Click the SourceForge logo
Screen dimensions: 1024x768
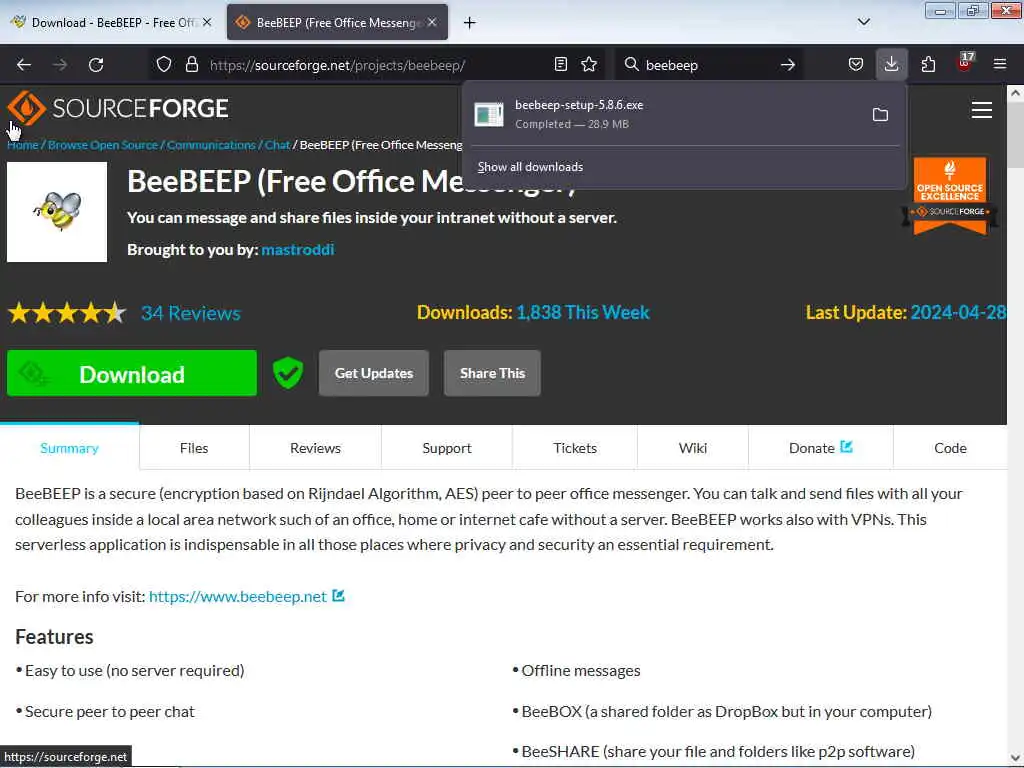pyautogui.click(x=118, y=108)
